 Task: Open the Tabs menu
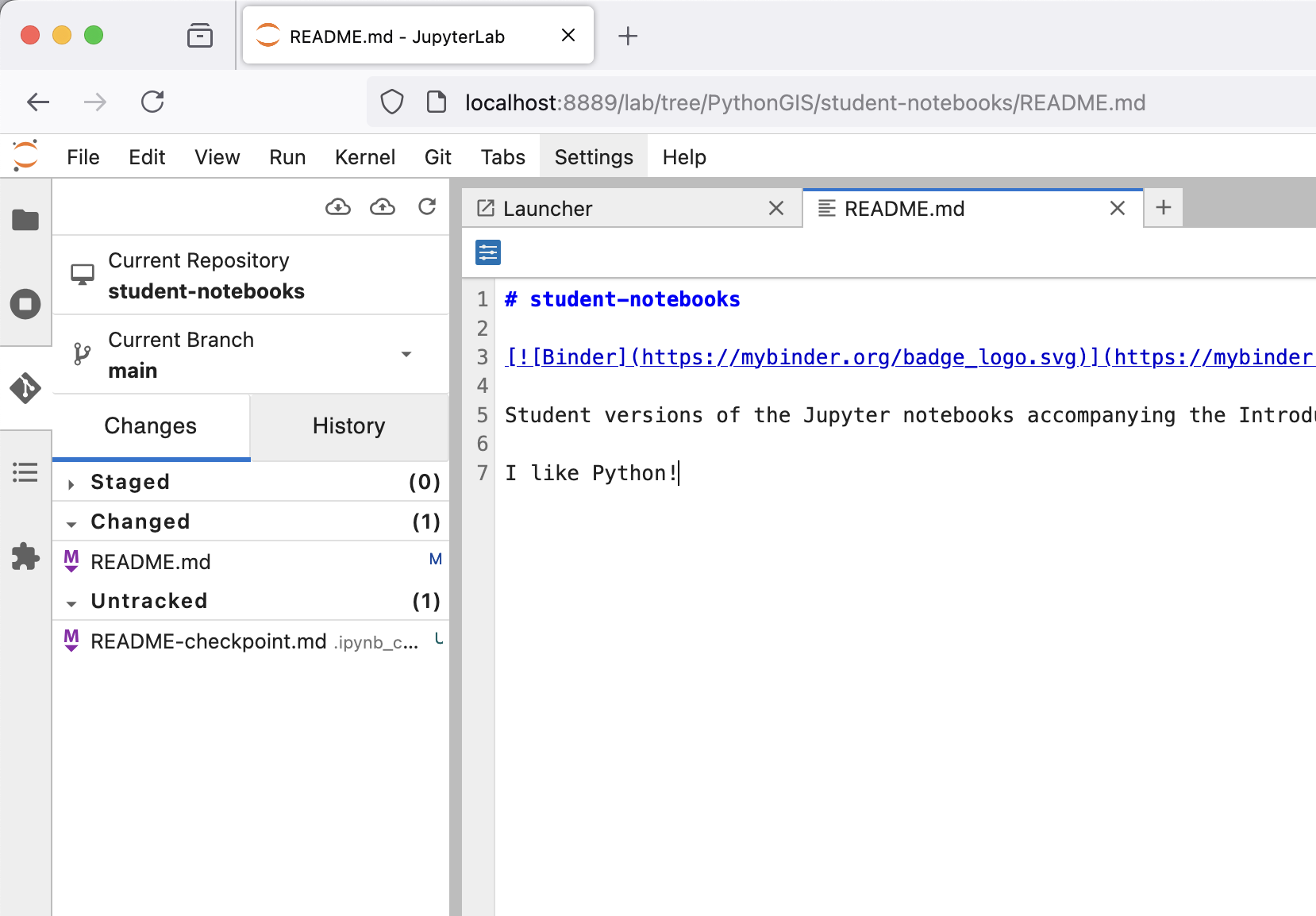pos(503,157)
